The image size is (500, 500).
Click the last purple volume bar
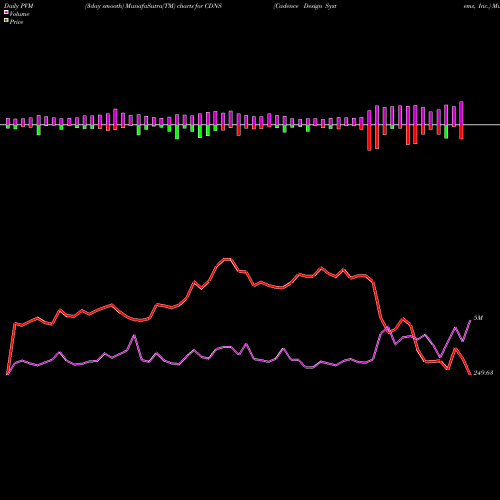[x=461, y=113]
